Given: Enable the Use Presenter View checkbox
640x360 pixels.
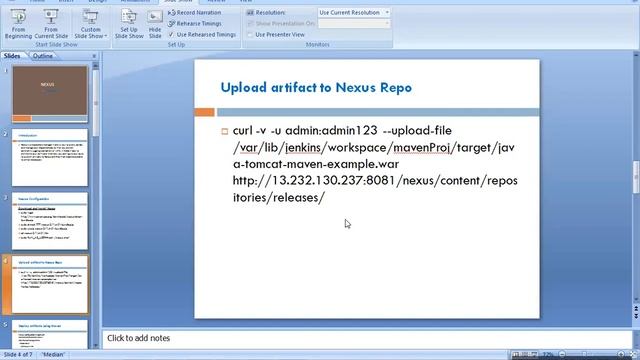Looking at the screenshot, I should point(250,35).
